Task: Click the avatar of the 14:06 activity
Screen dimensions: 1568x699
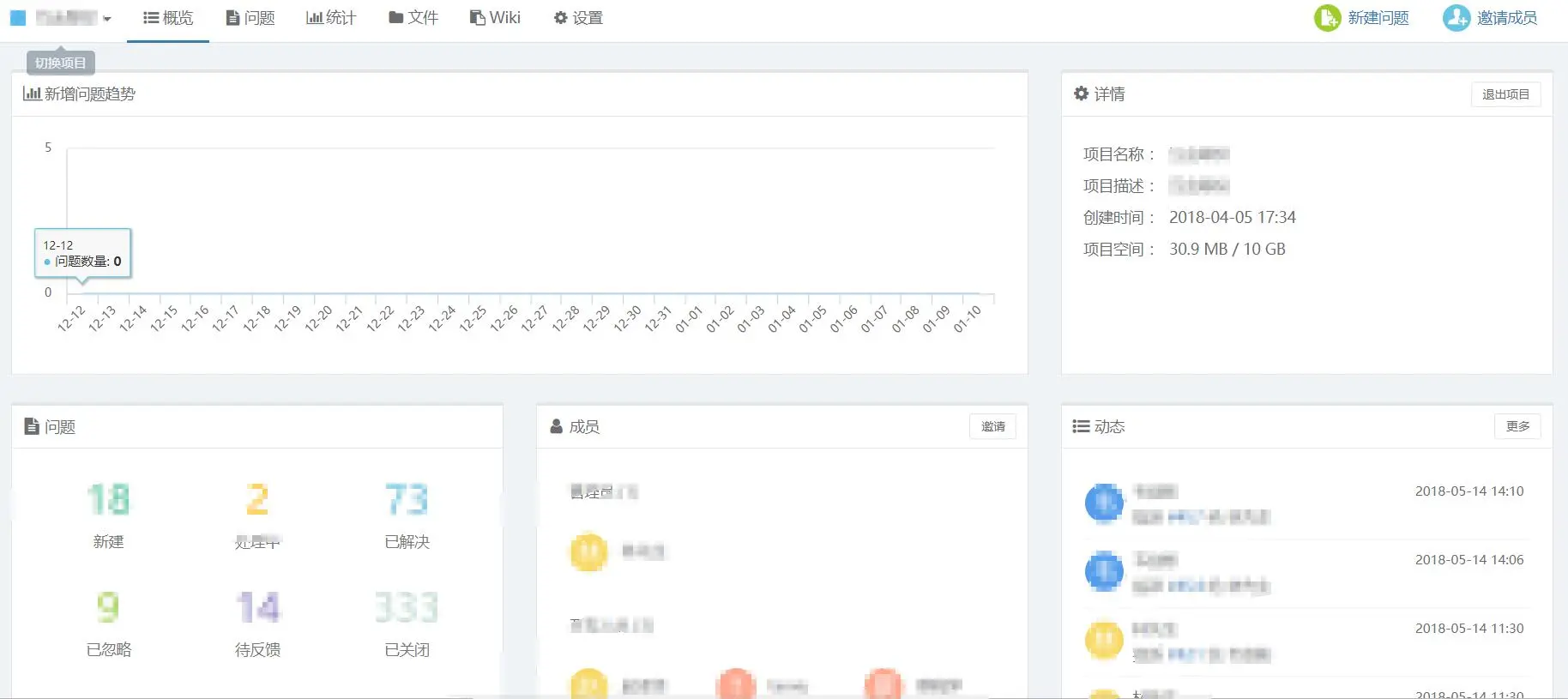Action: pyautogui.click(x=1104, y=572)
